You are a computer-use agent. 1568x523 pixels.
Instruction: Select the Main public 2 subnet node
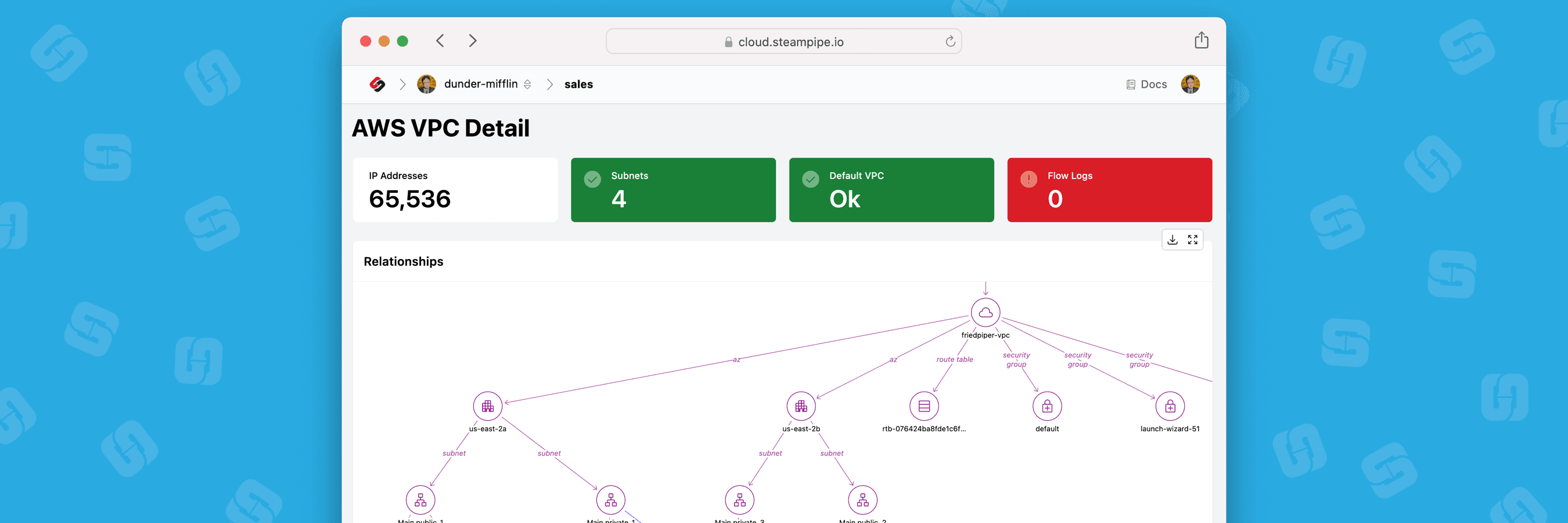point(862,500)
